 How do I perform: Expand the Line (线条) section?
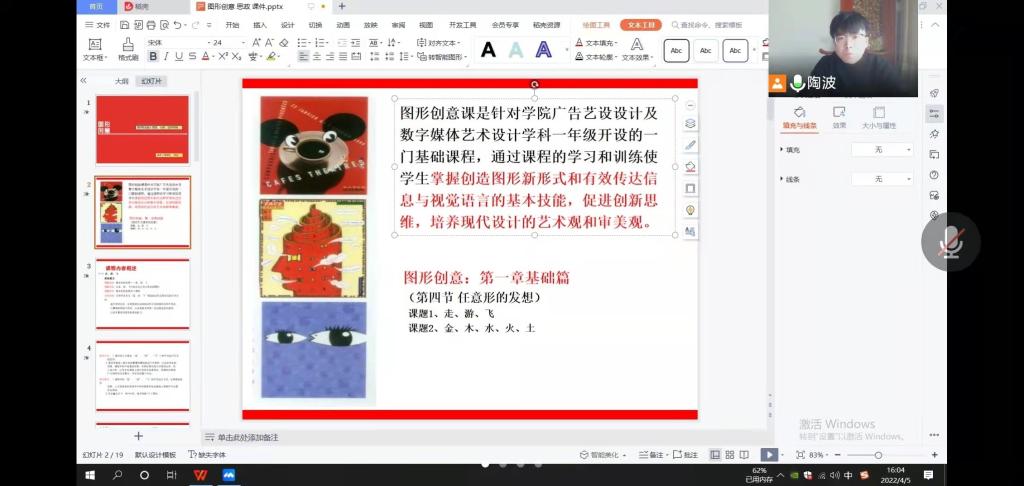click(x=790, y=179)
